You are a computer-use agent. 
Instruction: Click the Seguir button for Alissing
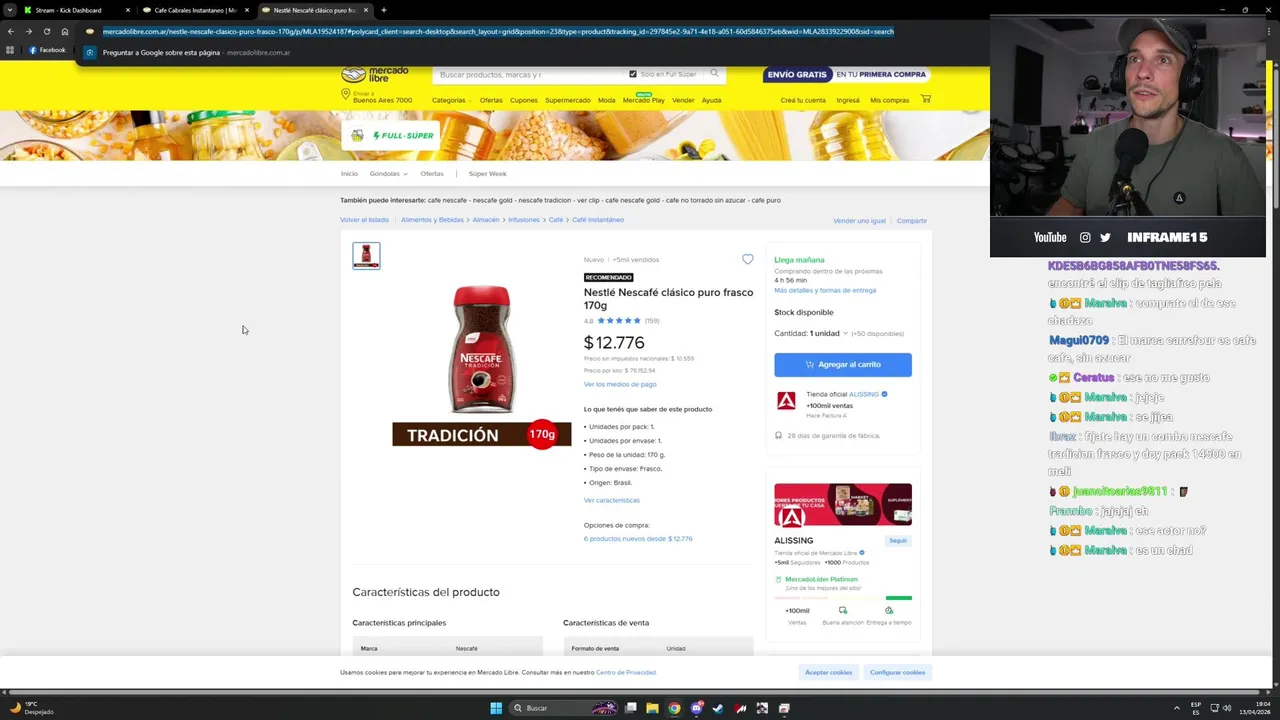click(898, 541)
